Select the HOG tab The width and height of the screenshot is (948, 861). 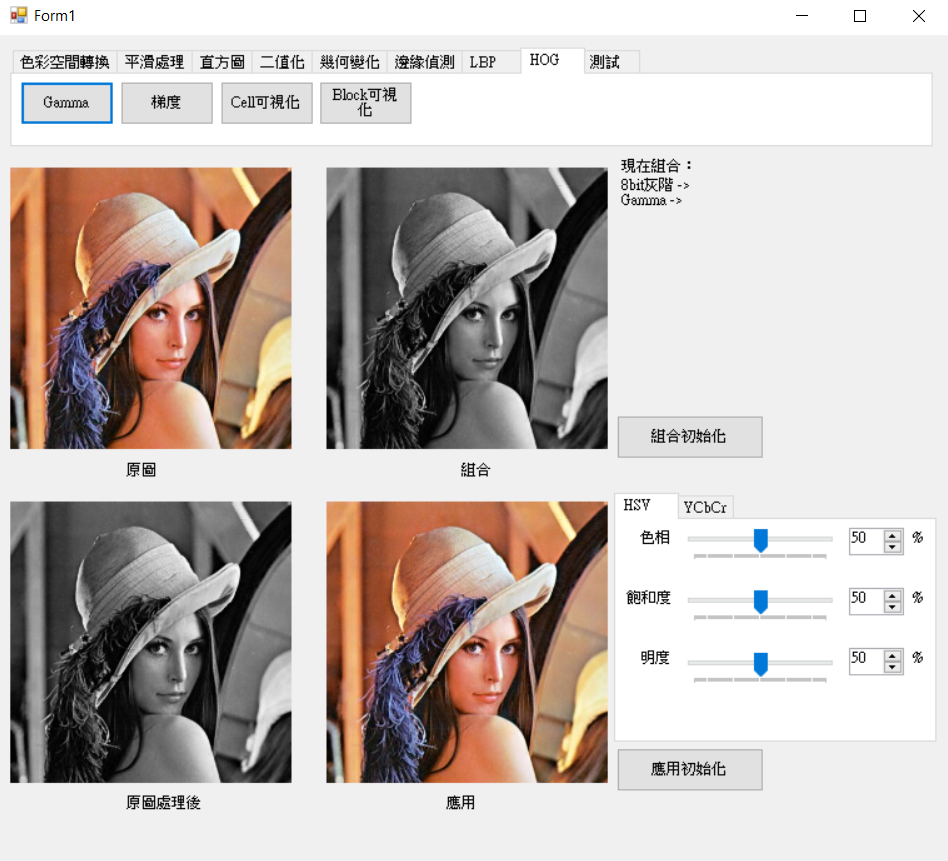552,60
